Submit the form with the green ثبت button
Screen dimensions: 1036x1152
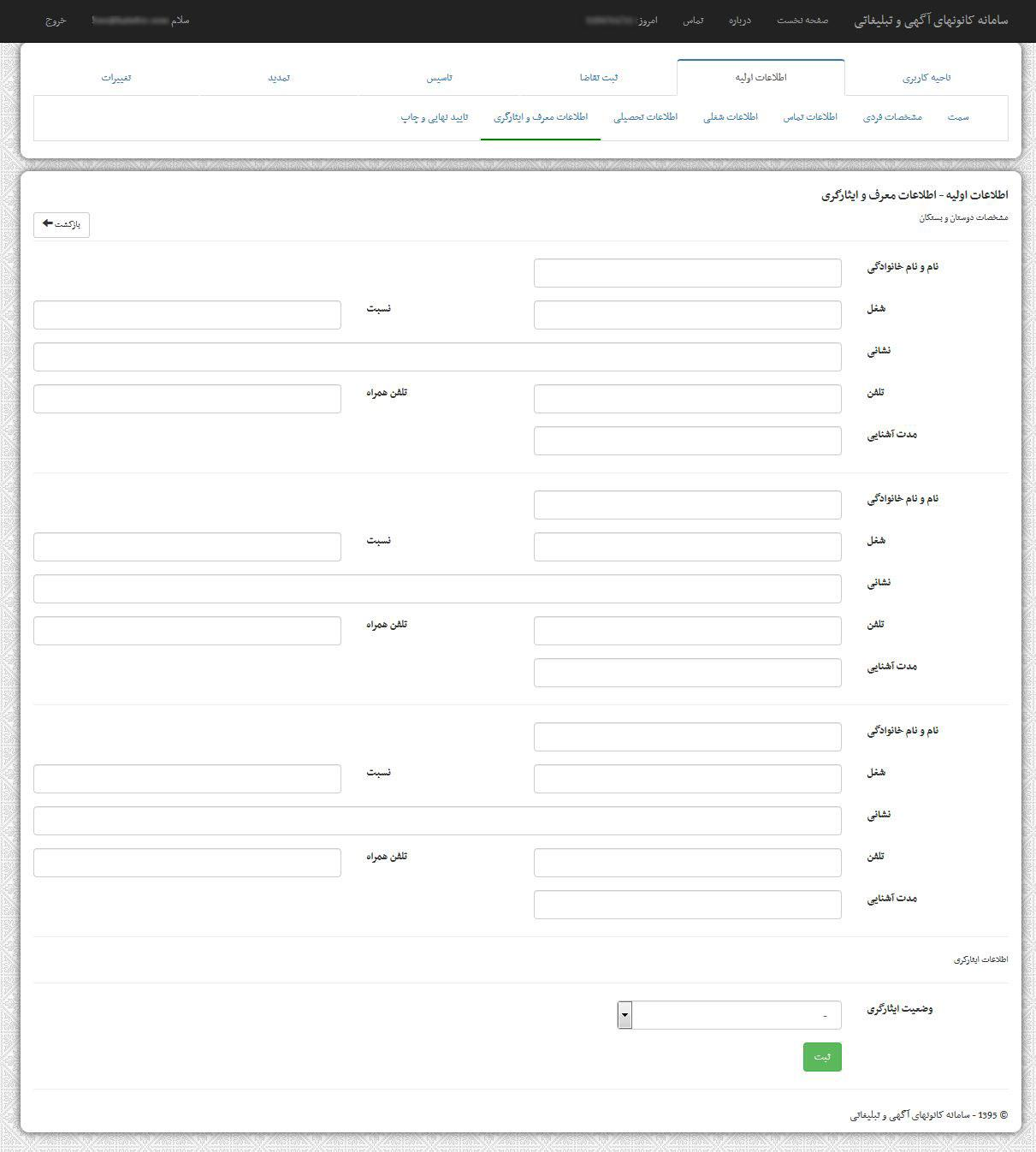[x=822, y=1057]
